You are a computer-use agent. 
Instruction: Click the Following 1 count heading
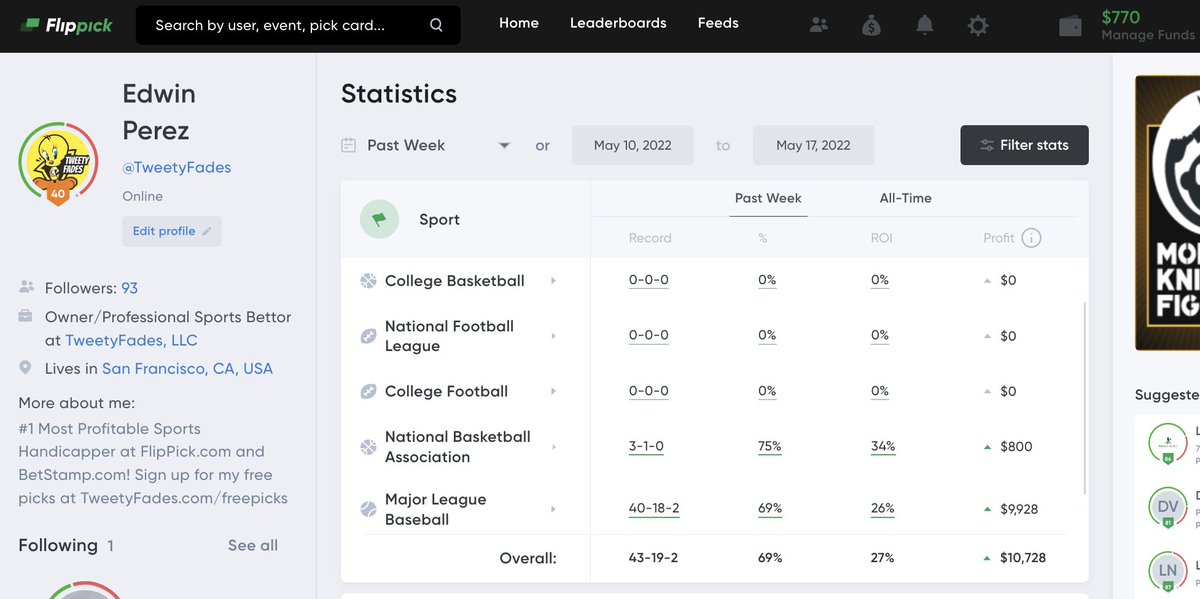[x=66, y=545]
